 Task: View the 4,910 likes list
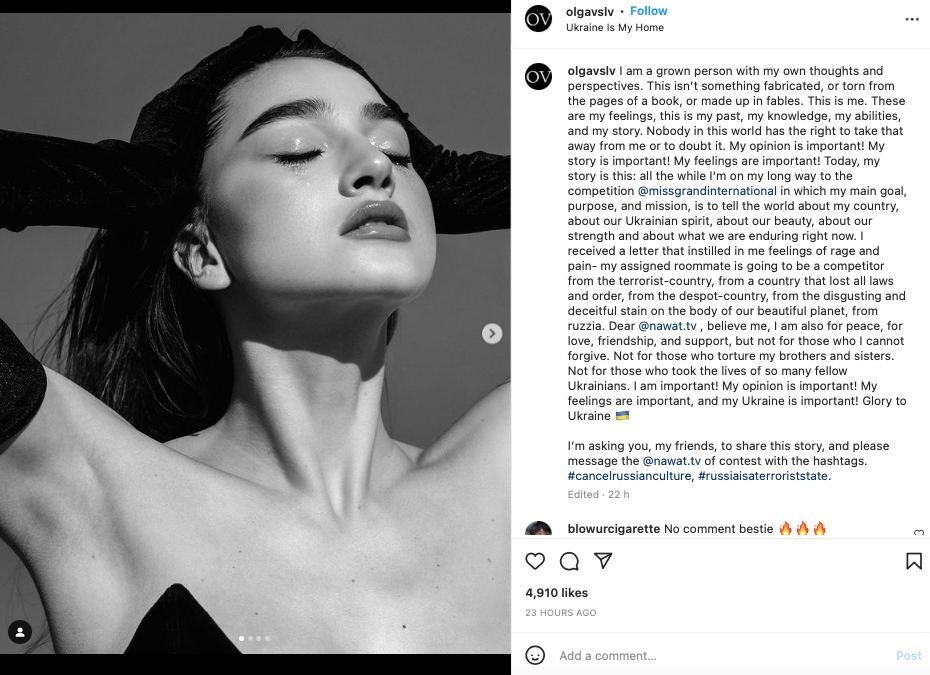556,593
